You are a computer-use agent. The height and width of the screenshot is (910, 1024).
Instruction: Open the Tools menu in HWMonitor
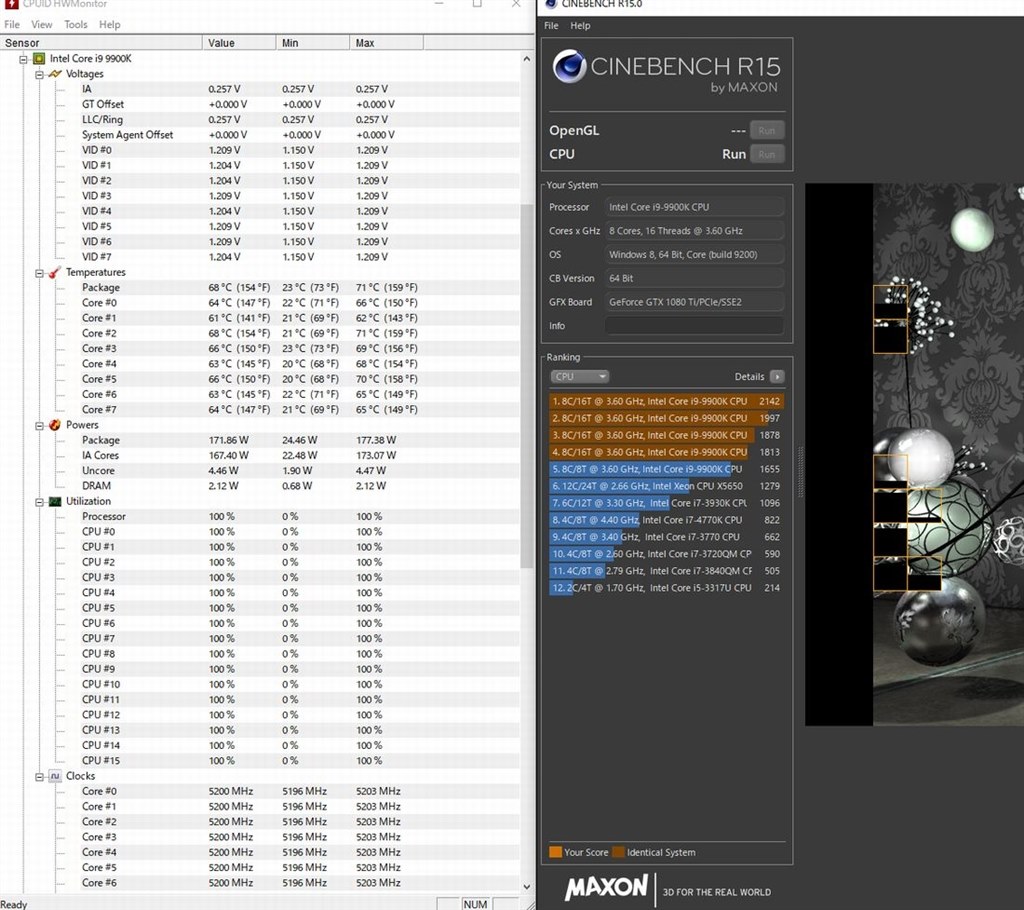(x=76, y=24)
